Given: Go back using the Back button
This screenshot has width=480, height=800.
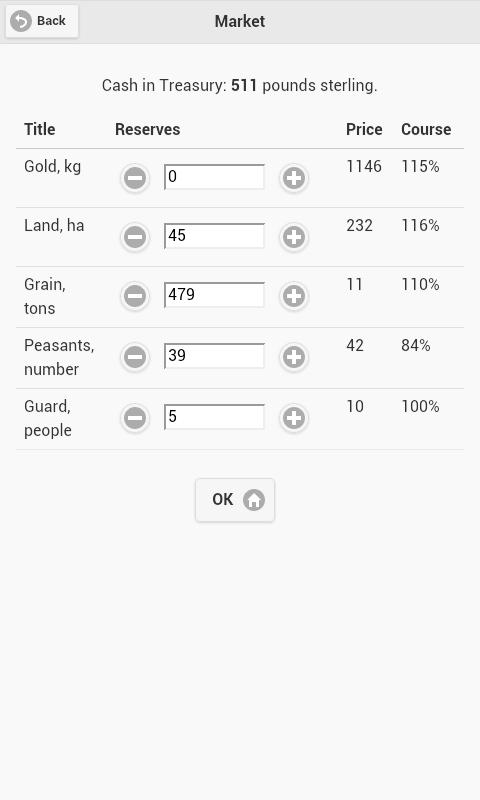Looking at the screenshot, I should 42,21.
